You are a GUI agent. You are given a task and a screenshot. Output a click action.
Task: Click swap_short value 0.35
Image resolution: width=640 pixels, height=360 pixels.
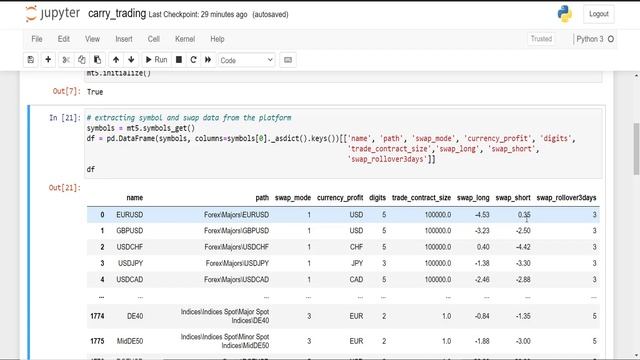pos(524,215)
